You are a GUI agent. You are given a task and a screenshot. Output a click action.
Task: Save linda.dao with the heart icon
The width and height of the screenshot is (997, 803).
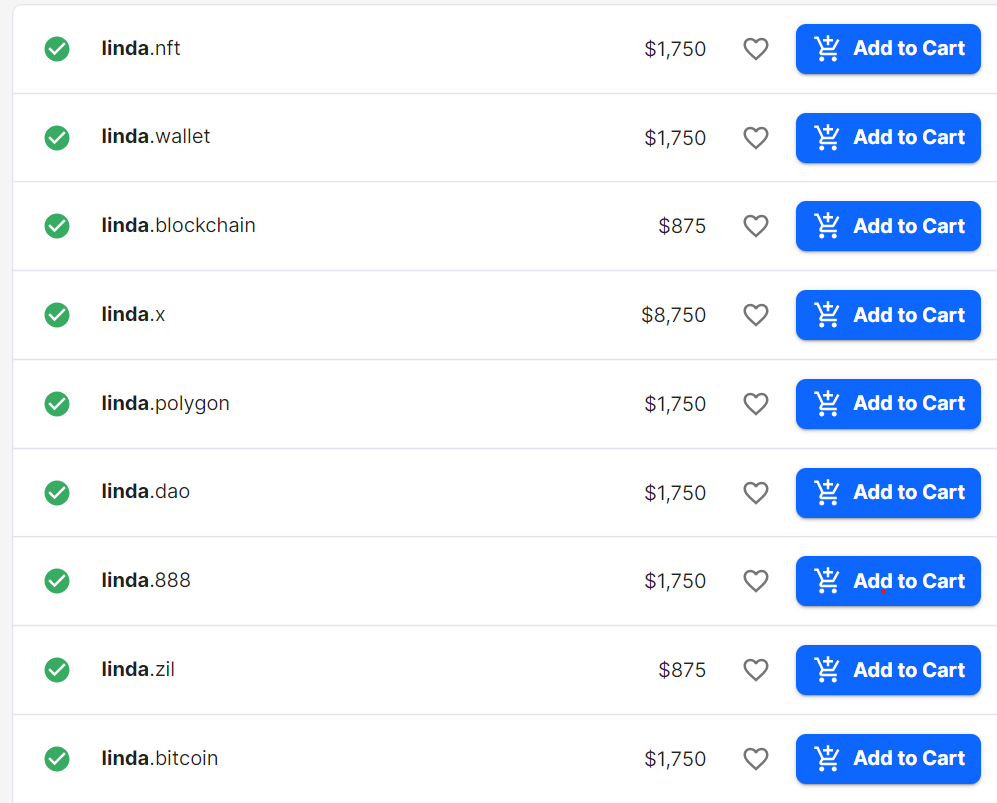coord(756,493)
